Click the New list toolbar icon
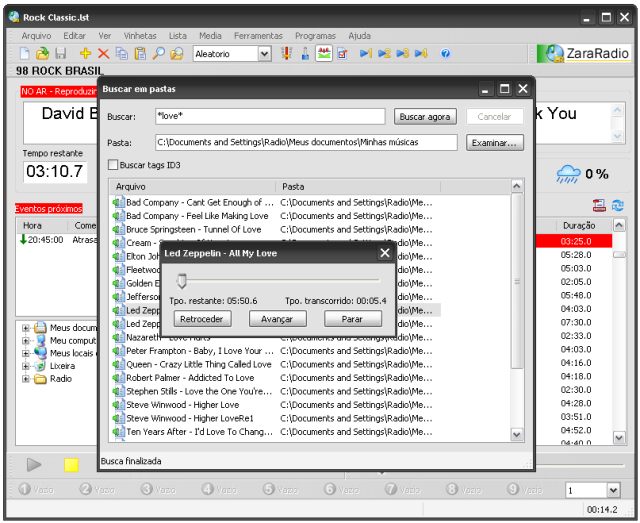The width and height of the screenshot is (640, 523). pyautogui.click(x=25, y=53)
